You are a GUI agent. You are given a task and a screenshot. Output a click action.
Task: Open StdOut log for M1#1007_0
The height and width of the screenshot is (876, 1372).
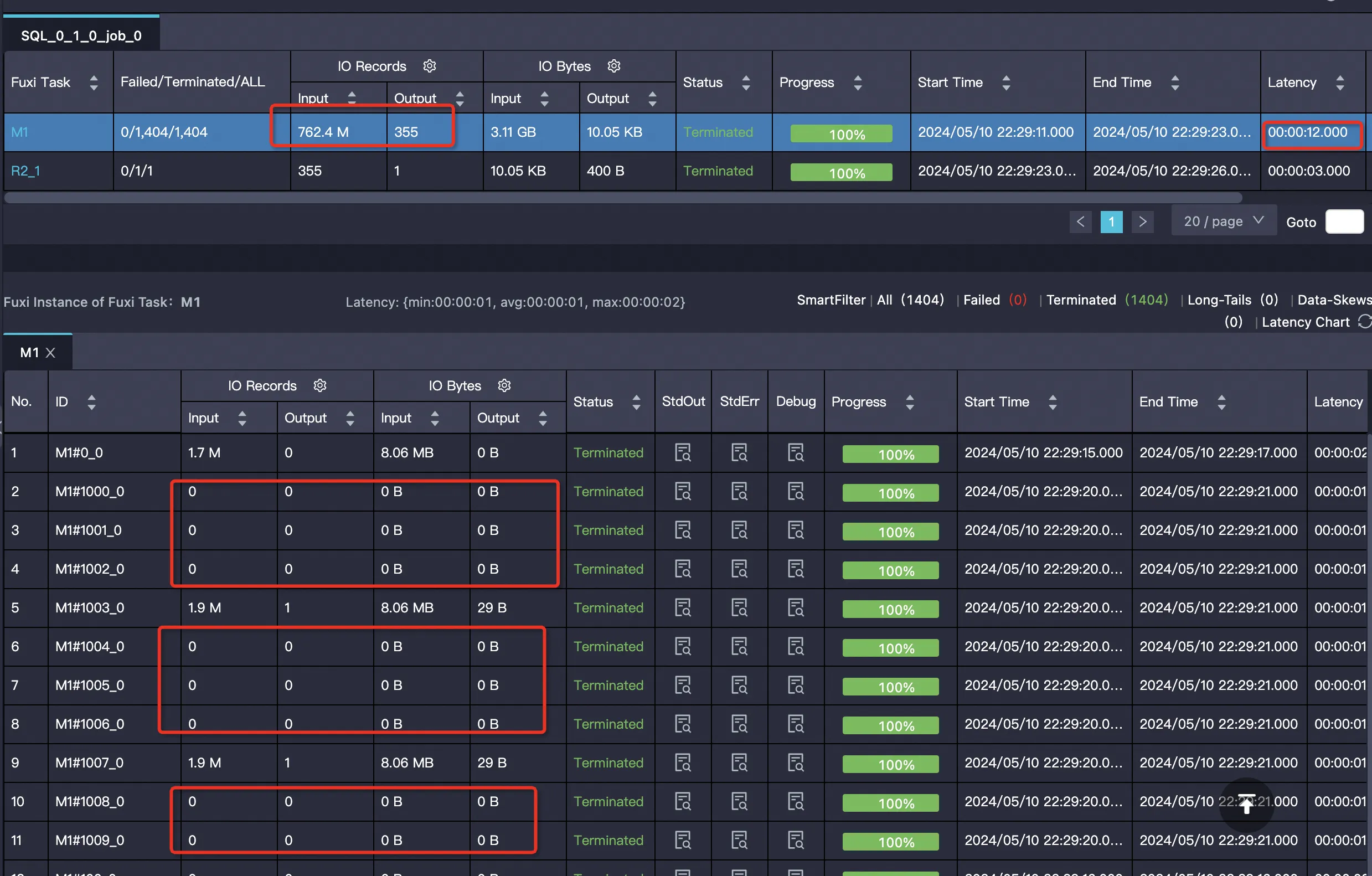[x=683, y=762]
